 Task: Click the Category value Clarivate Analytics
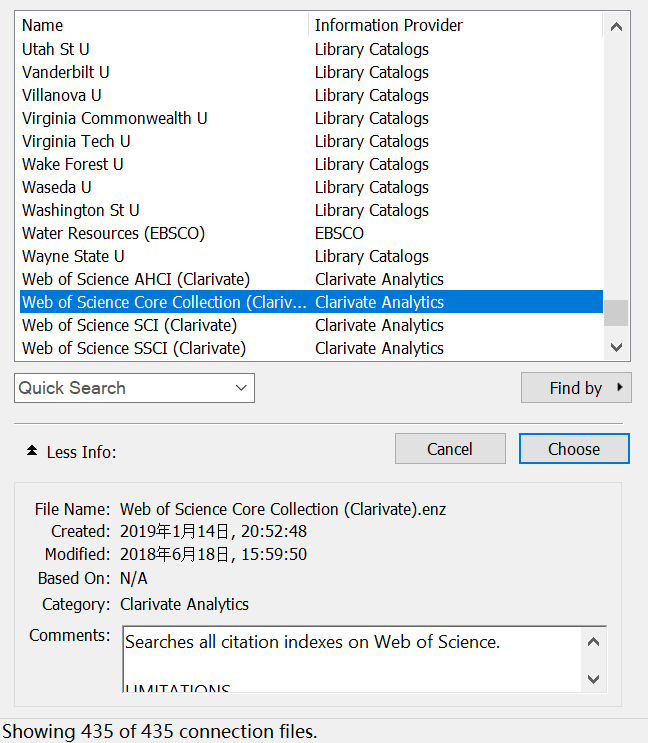(x=184, y=604)
